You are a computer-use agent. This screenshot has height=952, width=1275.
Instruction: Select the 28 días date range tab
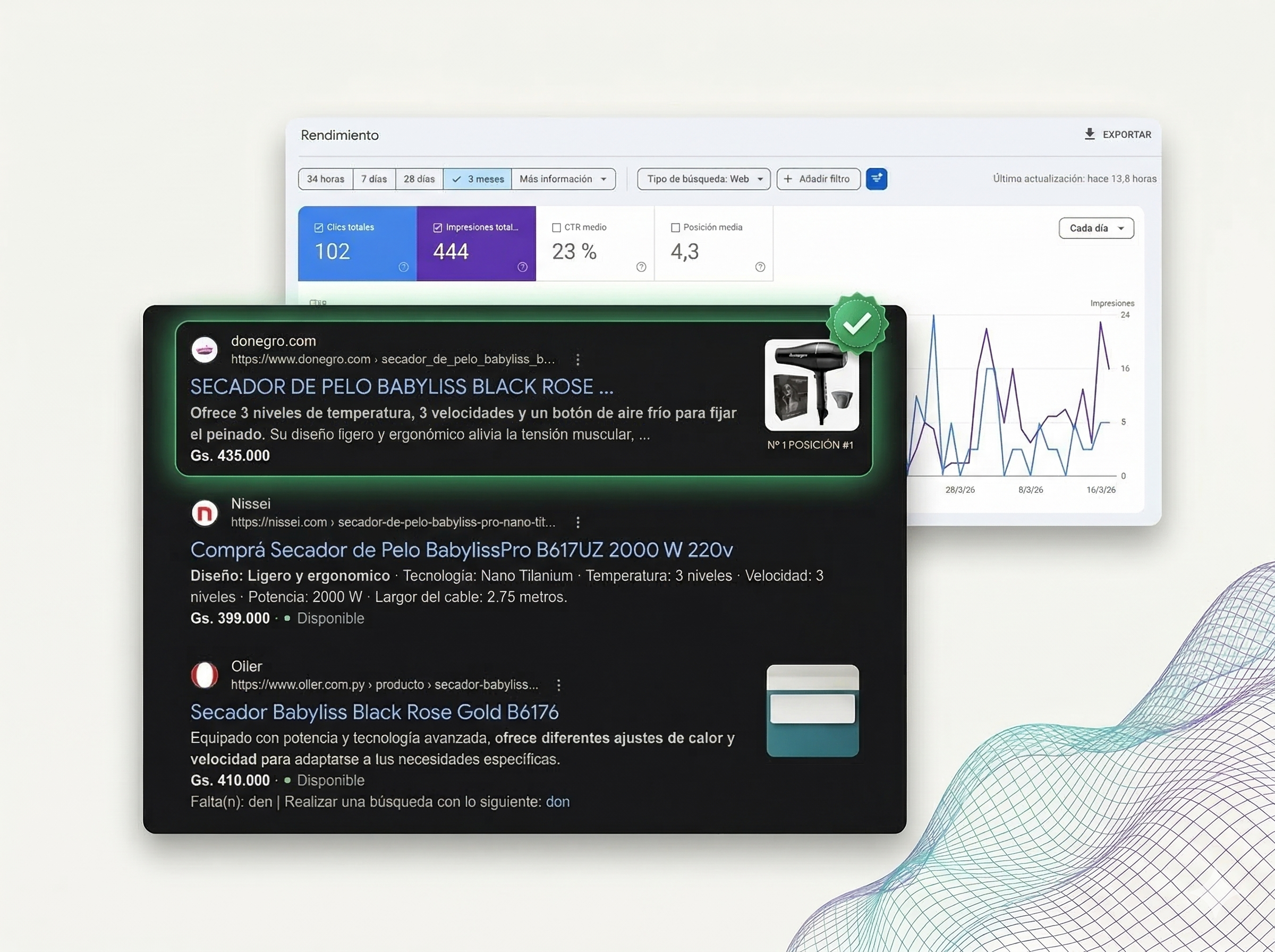(419, 178)
